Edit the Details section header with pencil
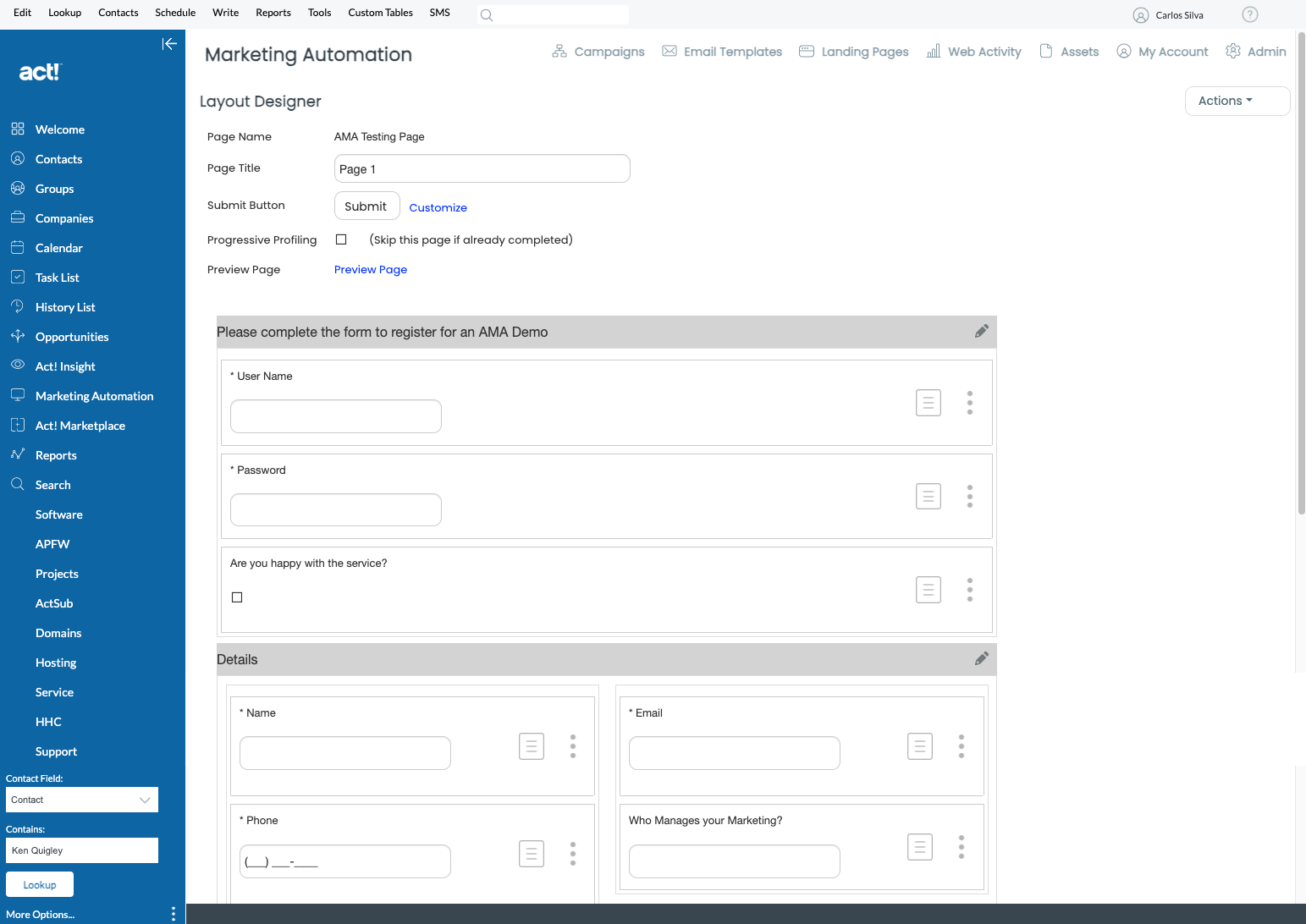Viewport: 1306px width, 924px height. tap(981, 659)
